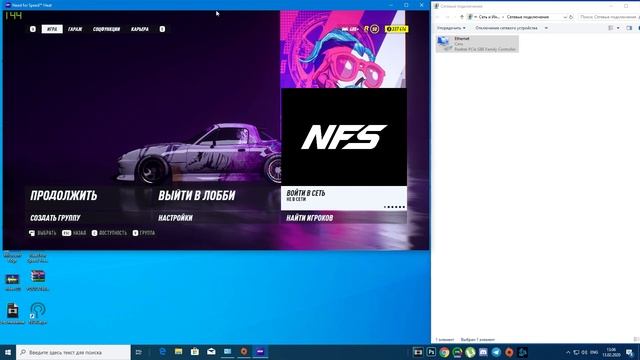Click Отключение сетевого устройства in the toolbar

tap(506, 28)
